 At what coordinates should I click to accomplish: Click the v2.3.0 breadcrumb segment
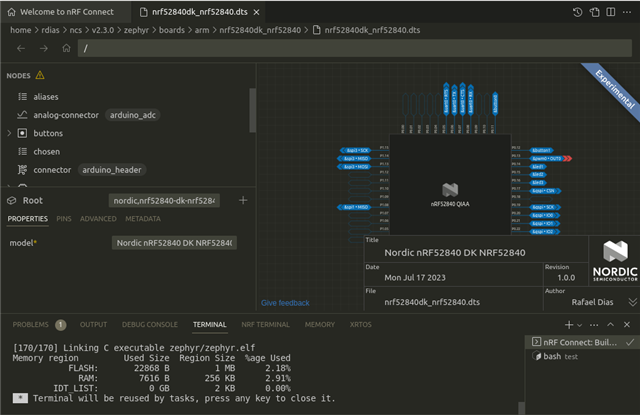103,30
